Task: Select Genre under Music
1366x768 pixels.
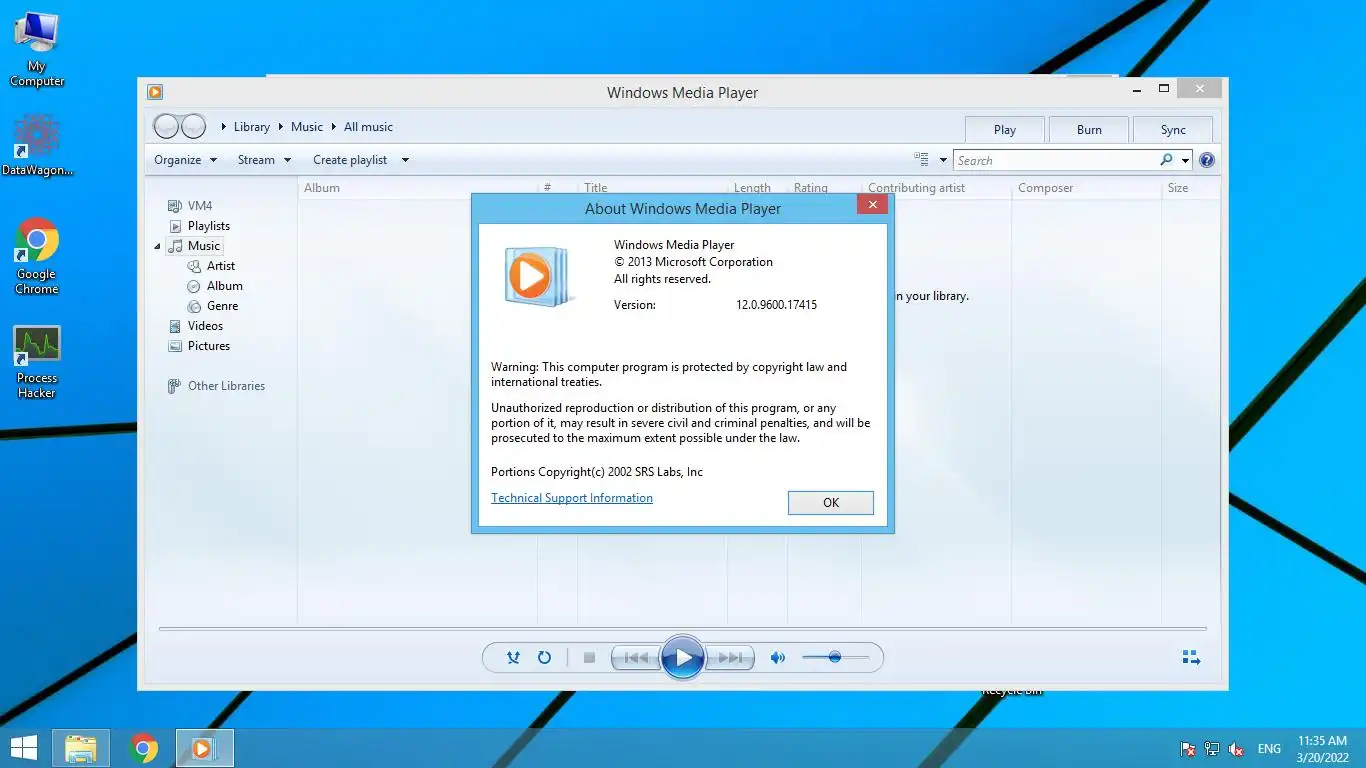Action: [222, 306]
